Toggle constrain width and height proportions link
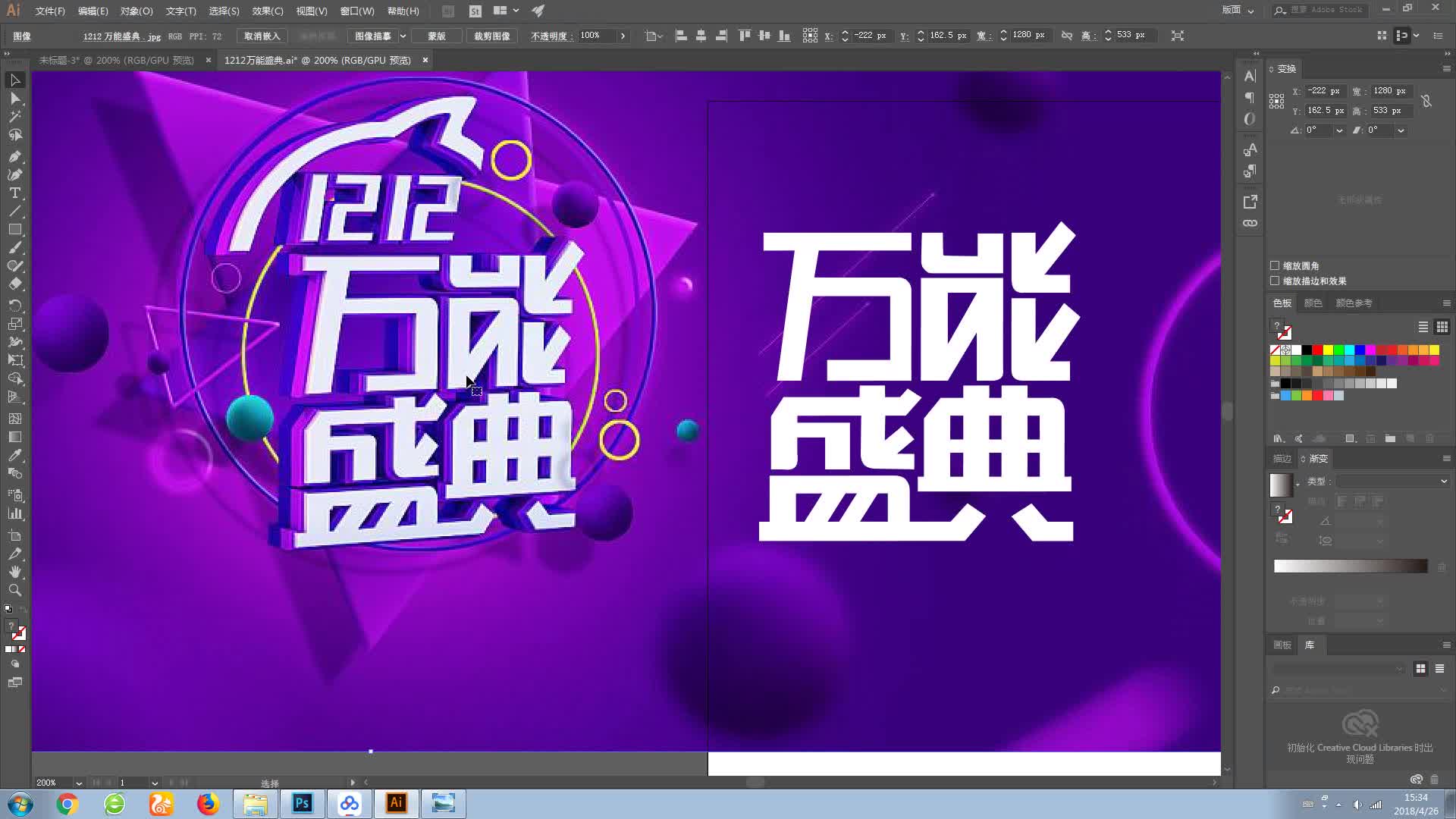 click(1426, 101)
